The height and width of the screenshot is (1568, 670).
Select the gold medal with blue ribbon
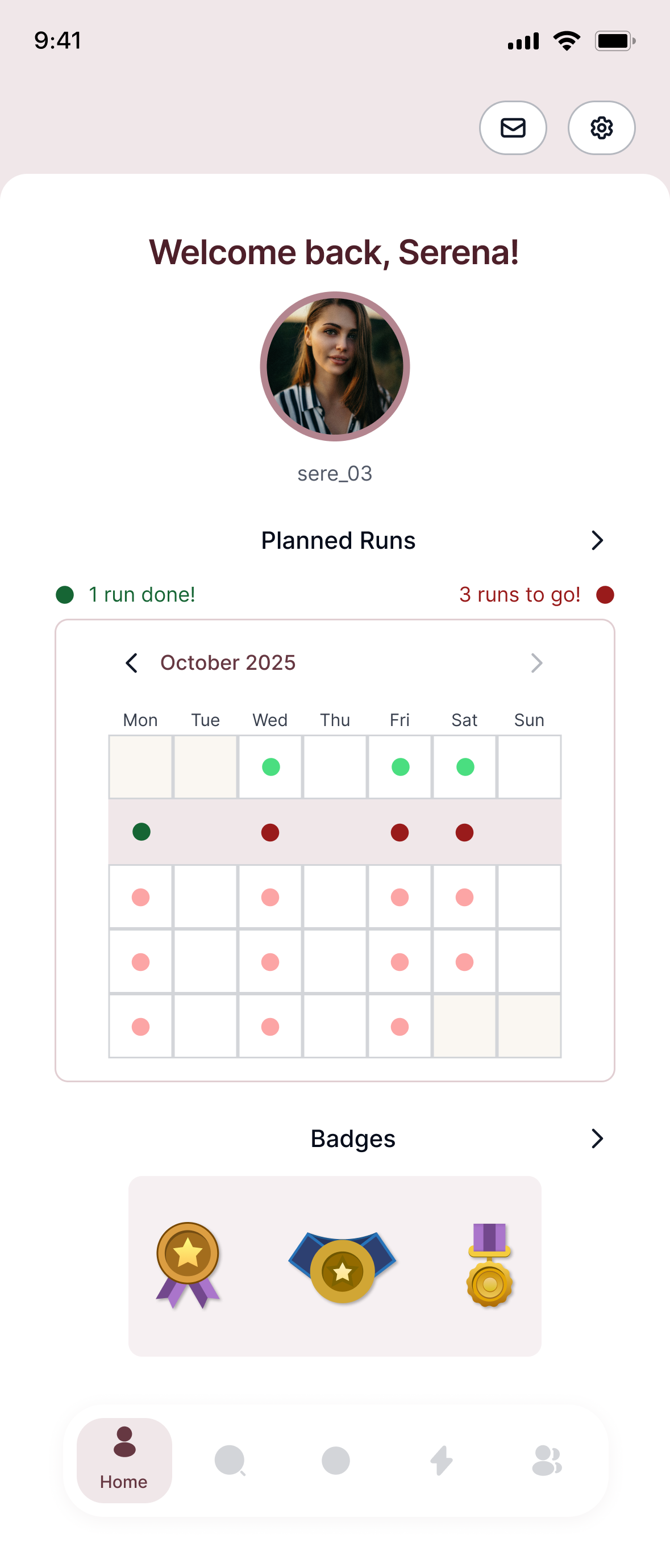pos(342,1267)
